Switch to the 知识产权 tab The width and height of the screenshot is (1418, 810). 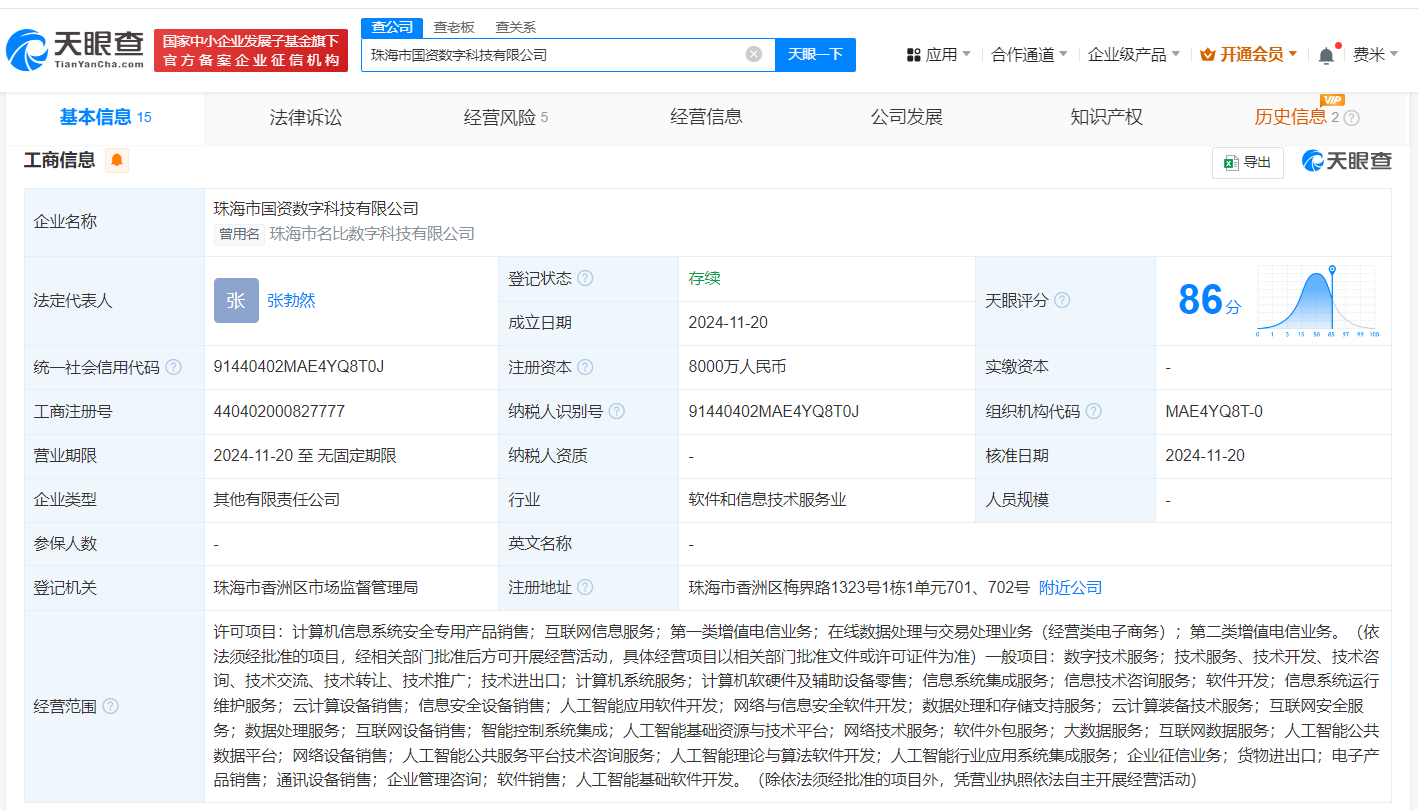click(x=1106, y=117)
